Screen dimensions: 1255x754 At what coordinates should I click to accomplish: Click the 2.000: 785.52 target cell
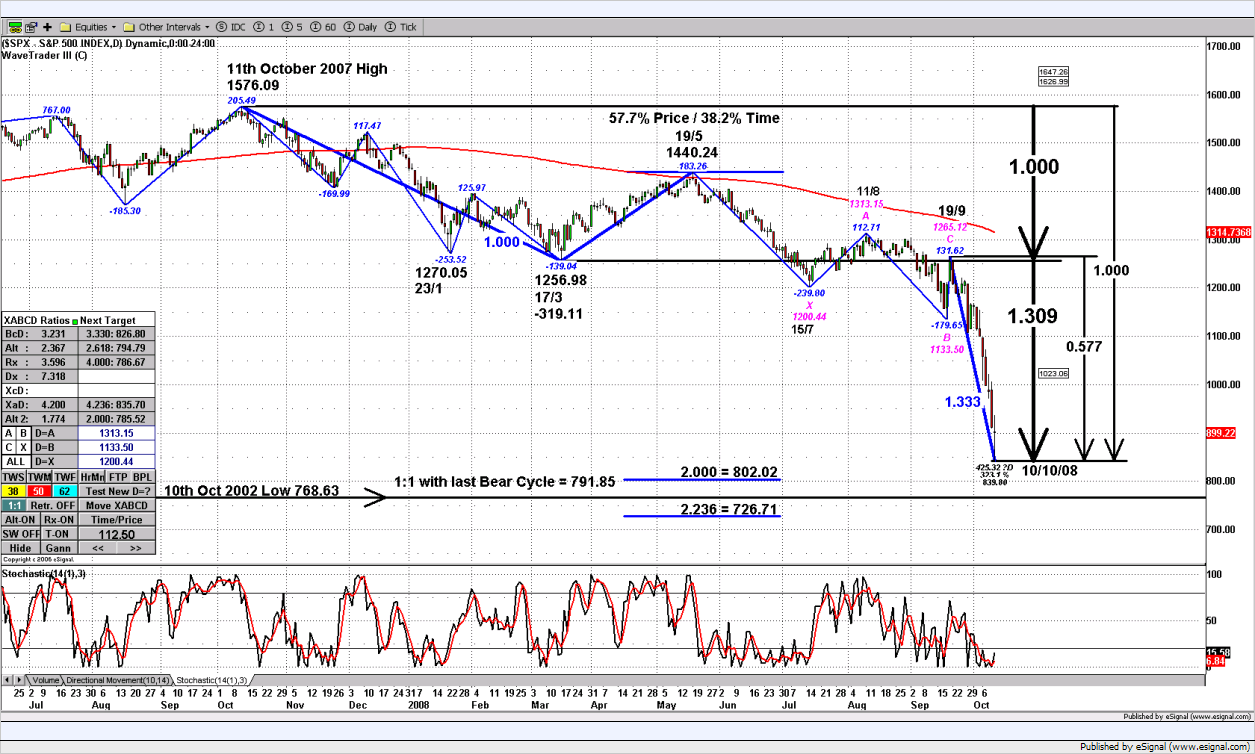(x=117, y=418)
